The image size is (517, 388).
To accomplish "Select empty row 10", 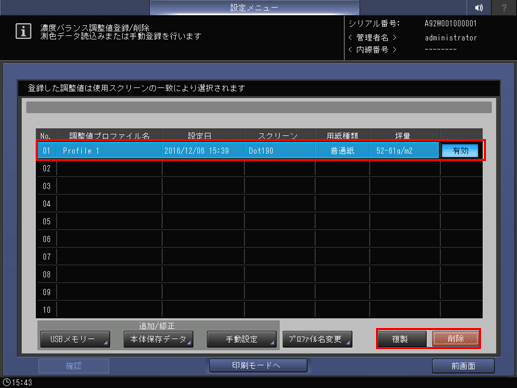I will [259, 310].
